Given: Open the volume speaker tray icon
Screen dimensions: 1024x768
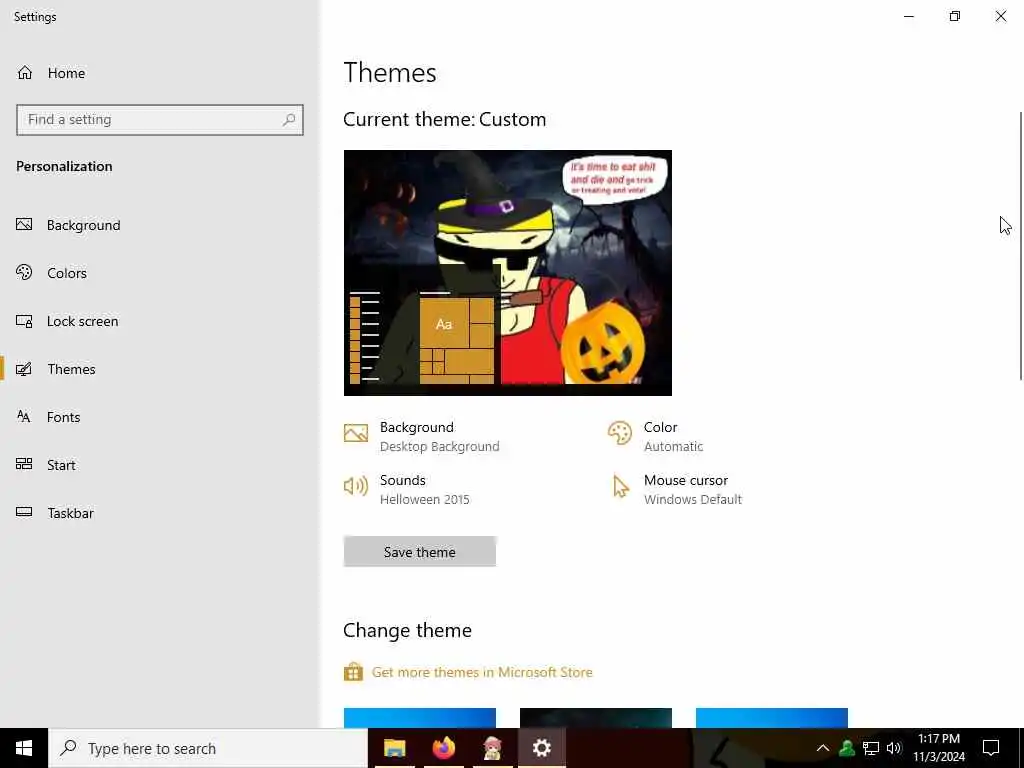Looking at the screenshot, I should (x=893, y=748).
